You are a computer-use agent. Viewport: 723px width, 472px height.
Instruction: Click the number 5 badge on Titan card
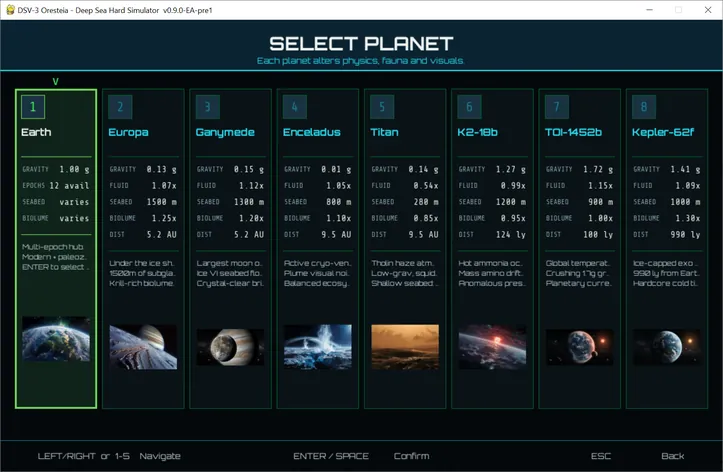pyautogui.click(x=382, y=107)
